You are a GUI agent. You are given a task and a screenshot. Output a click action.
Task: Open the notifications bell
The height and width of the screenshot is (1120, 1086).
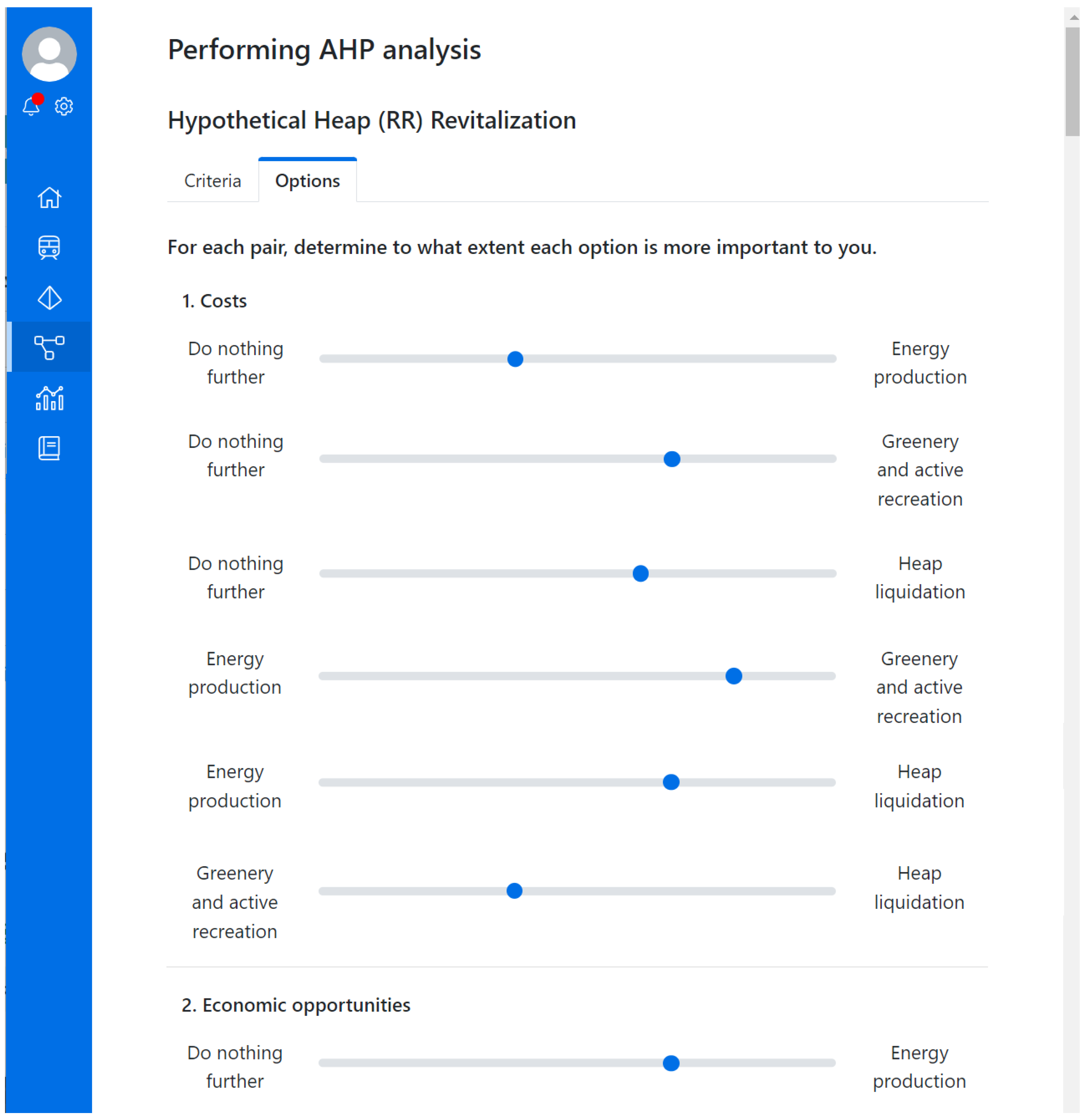31,106
